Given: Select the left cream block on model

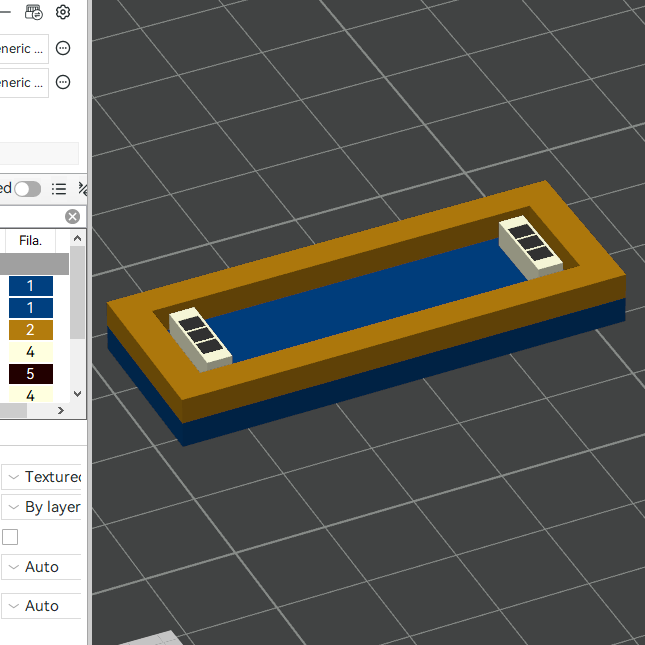Looking at the screenshot, I should 201,339.
